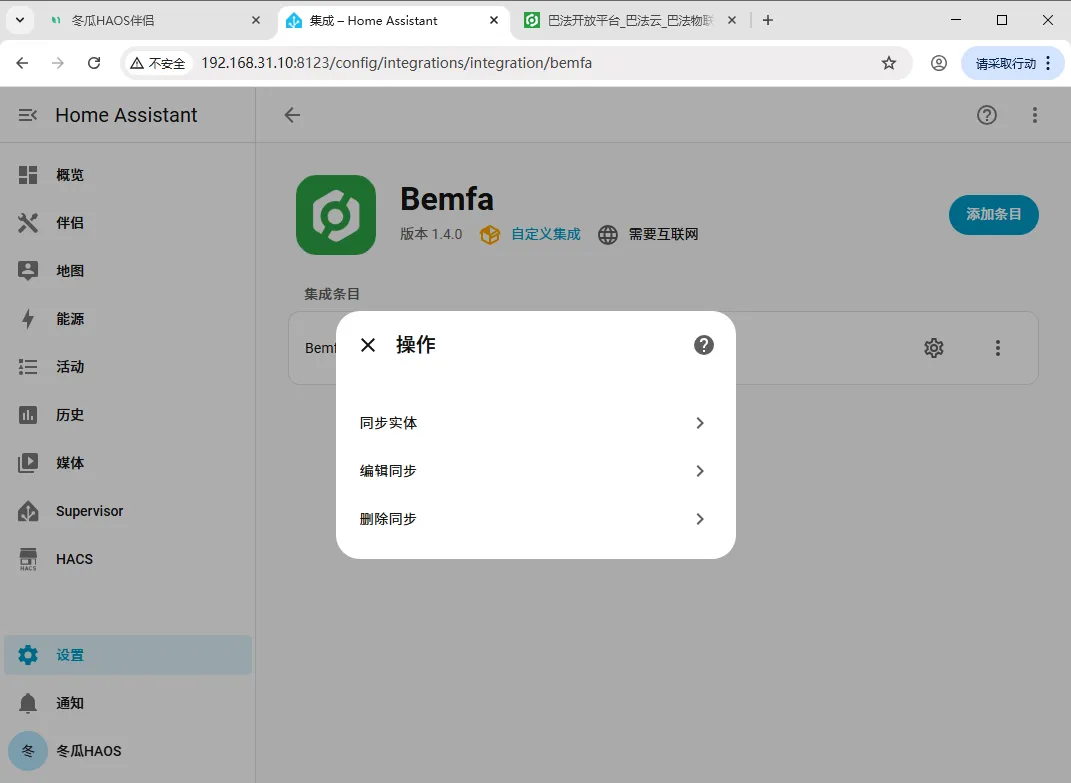The height and width of the screenshot is (783, 1071).
Task: Open integration page help icon
Action: coord(986,115)
